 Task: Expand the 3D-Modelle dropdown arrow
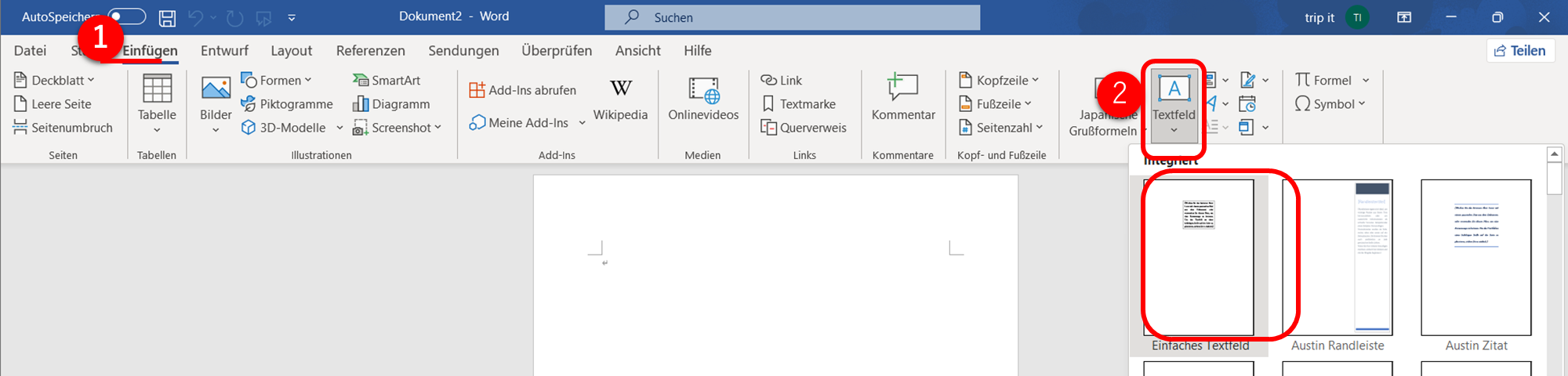pos(339,128)
